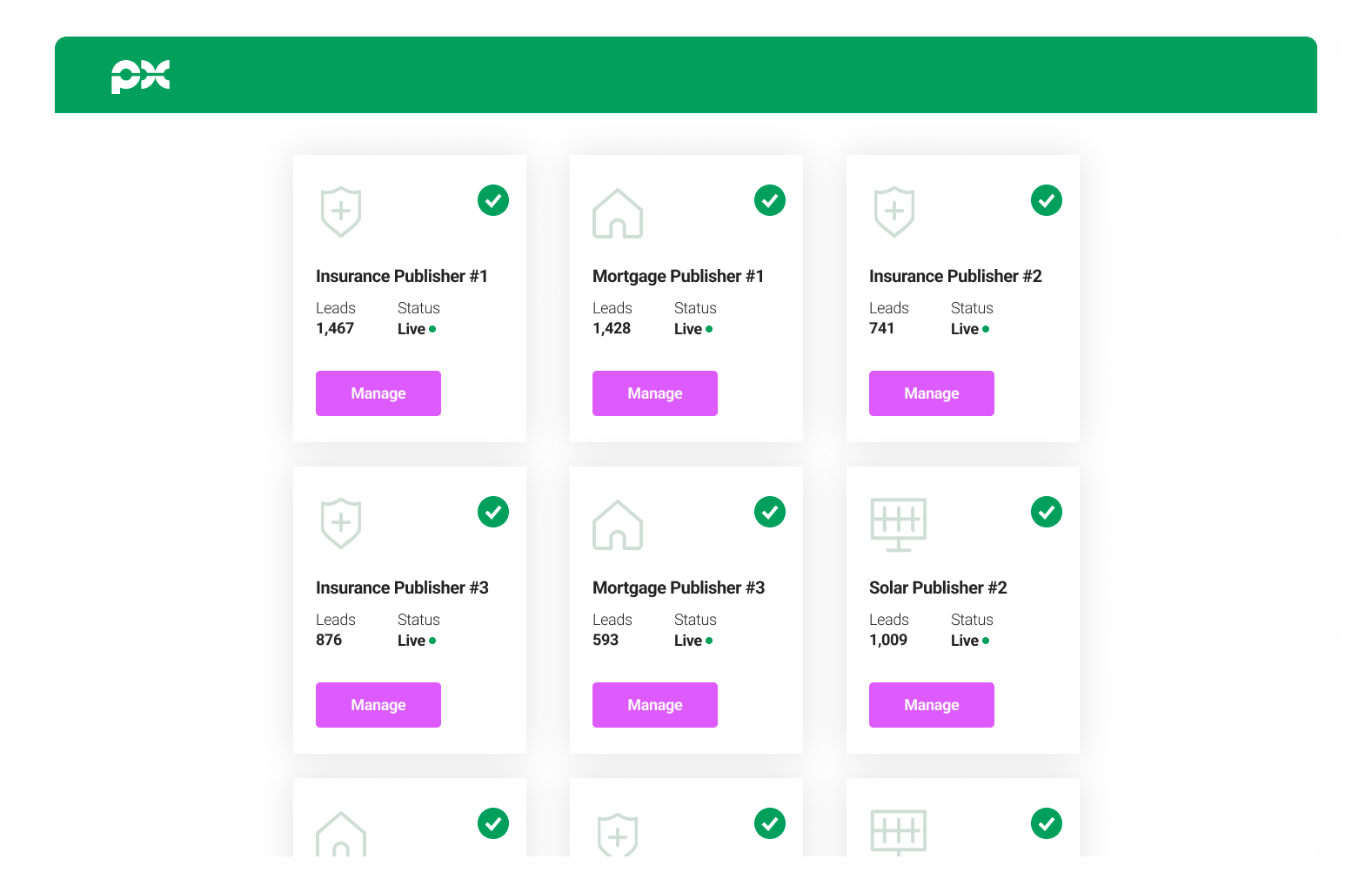Select the Insurance Publisher #1 title

pos(402,276)
